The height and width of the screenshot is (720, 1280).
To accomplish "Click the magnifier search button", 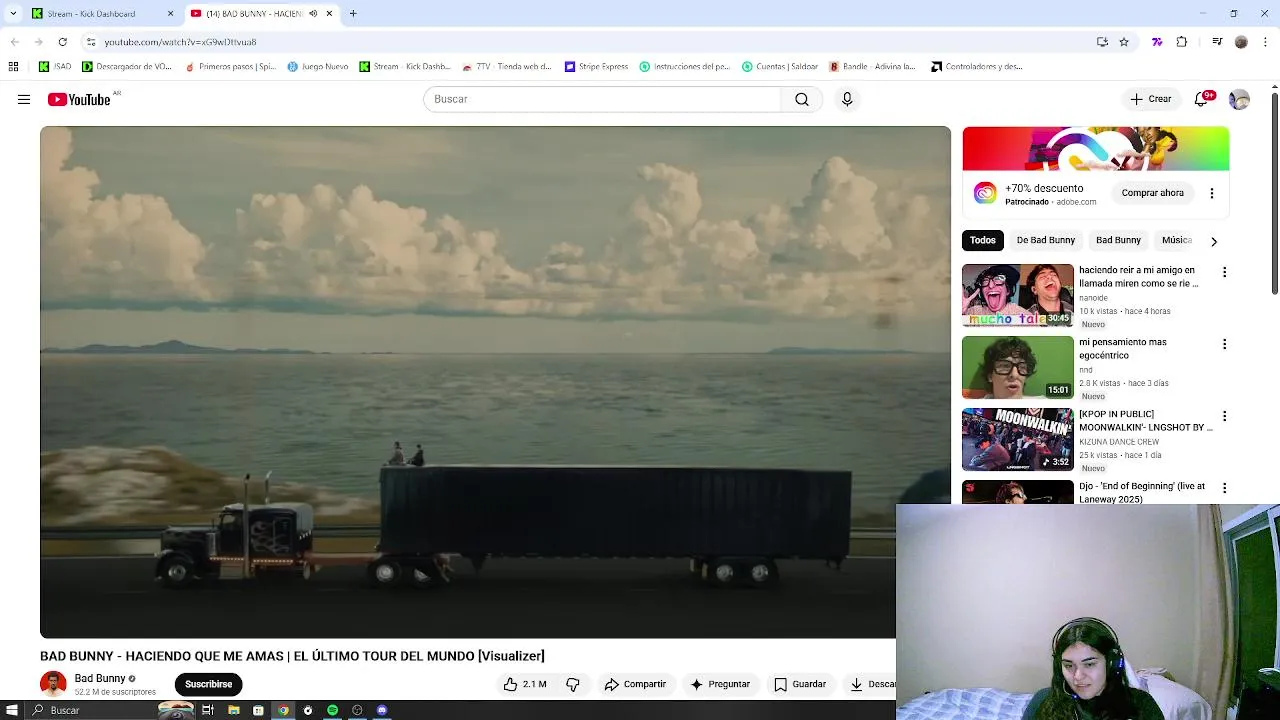I will pyautogui.click(x=802, y=99).
